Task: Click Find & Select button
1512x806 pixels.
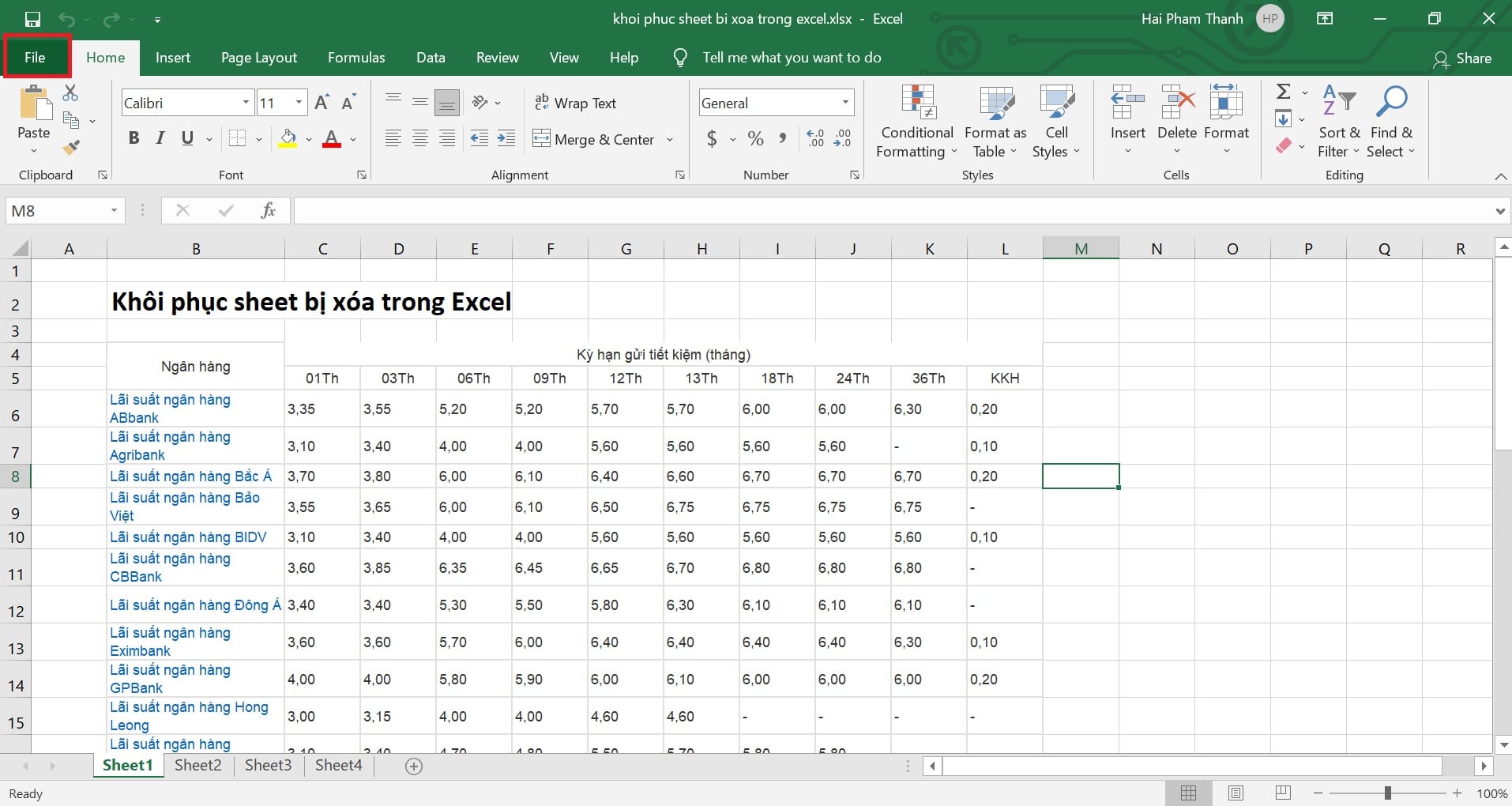Action: pos(1391,122)
